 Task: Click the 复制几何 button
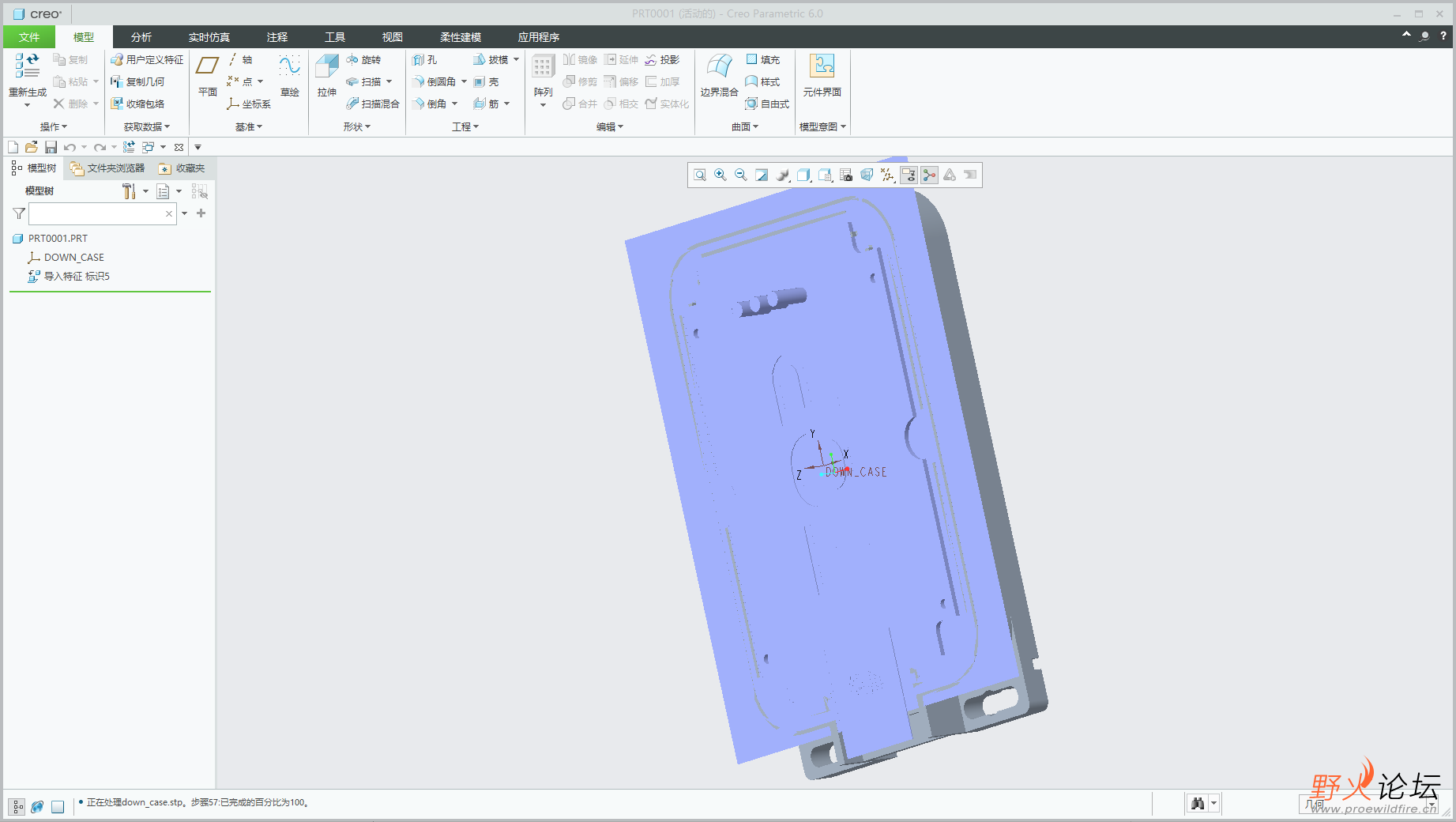point(137,82)
